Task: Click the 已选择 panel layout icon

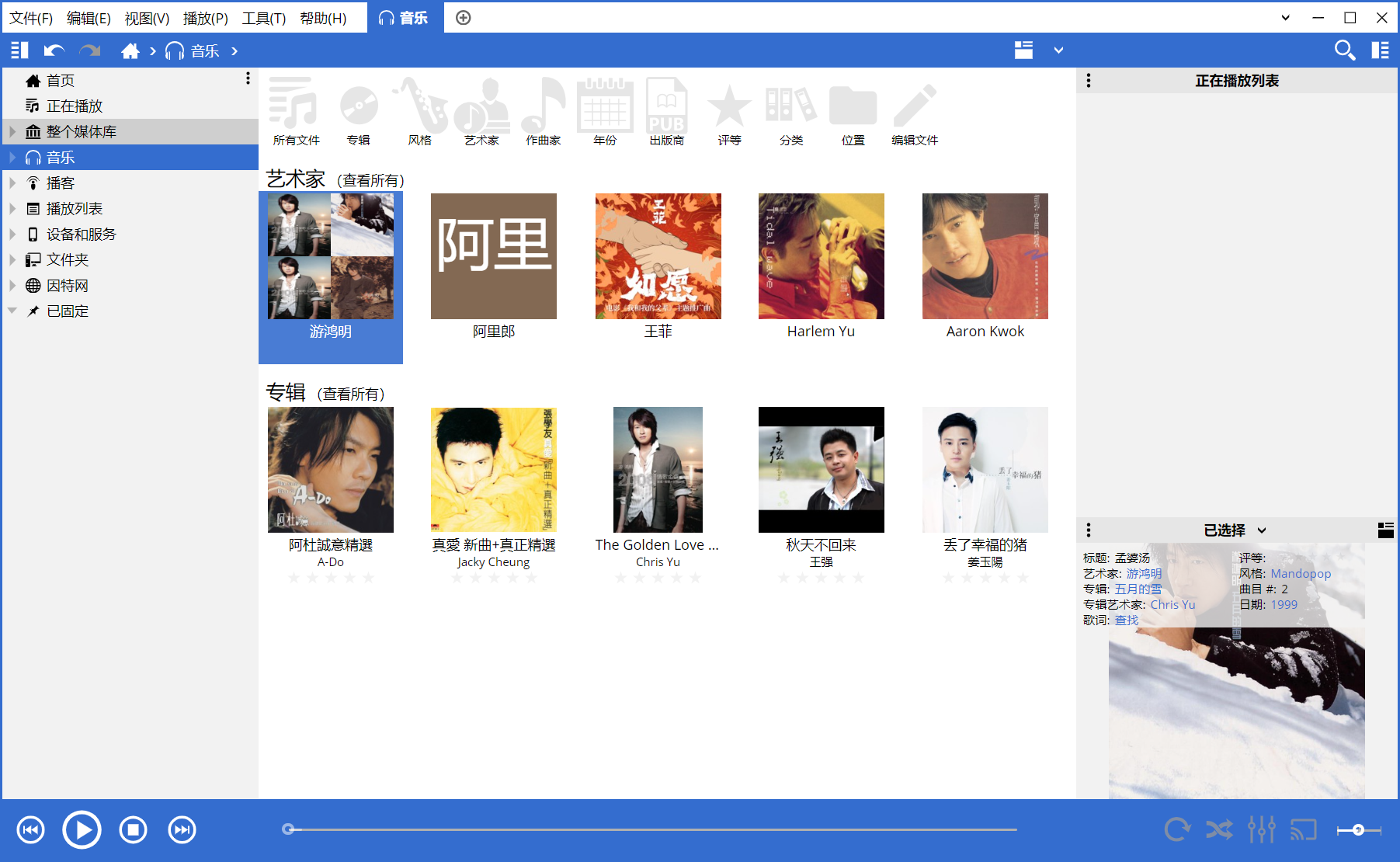Action: pyautogui.click(x=1385, y=530)
